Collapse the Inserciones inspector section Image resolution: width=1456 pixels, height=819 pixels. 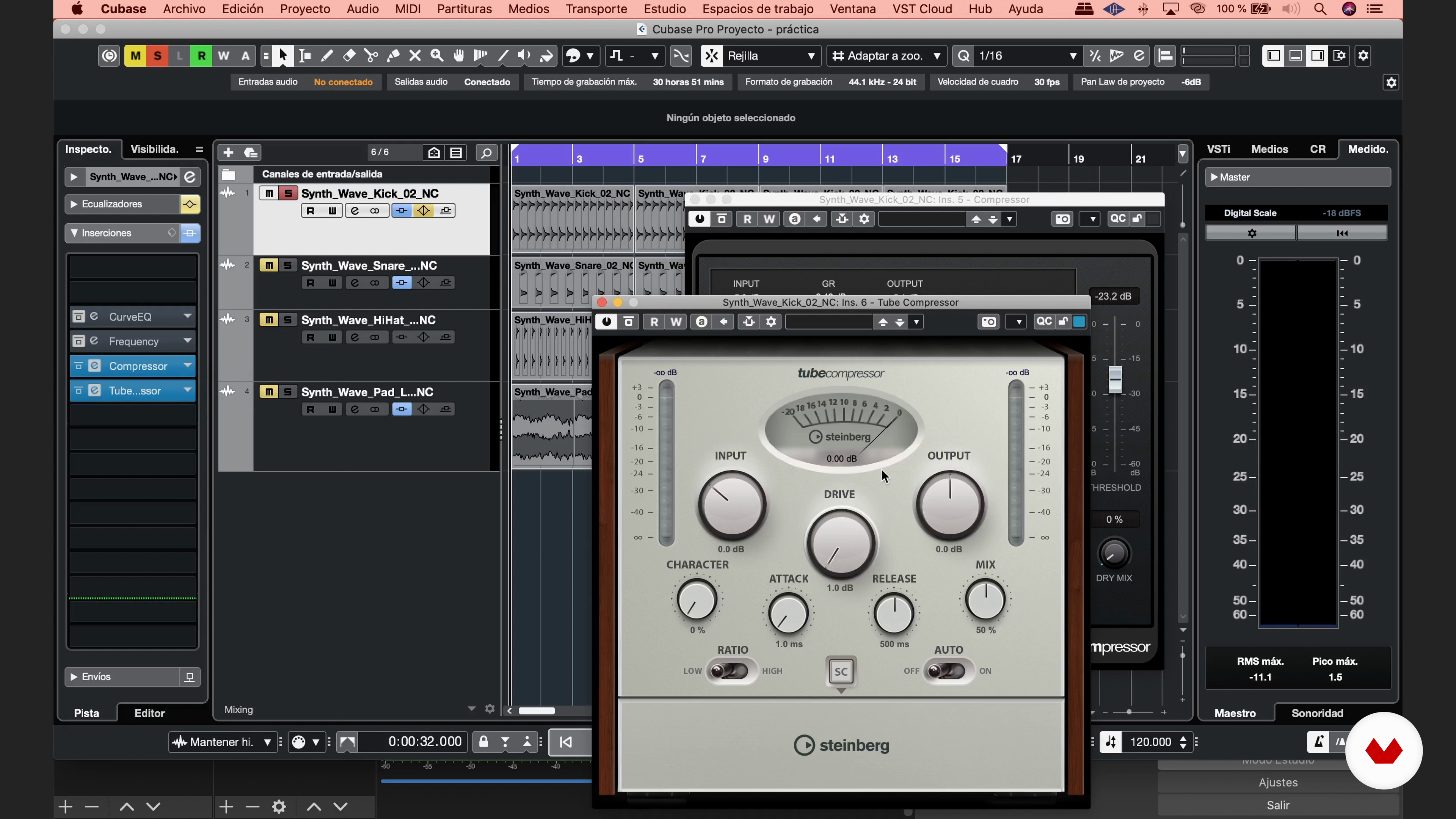point(74,233)
